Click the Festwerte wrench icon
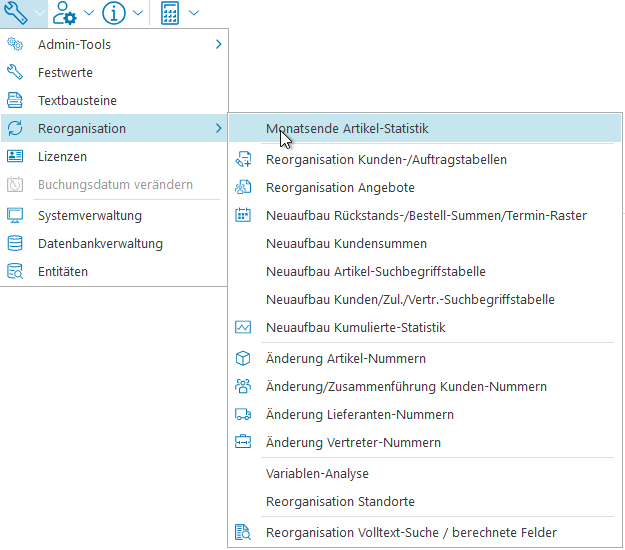The height and width of the screenshot is (550, 625). tap(15, 72)
